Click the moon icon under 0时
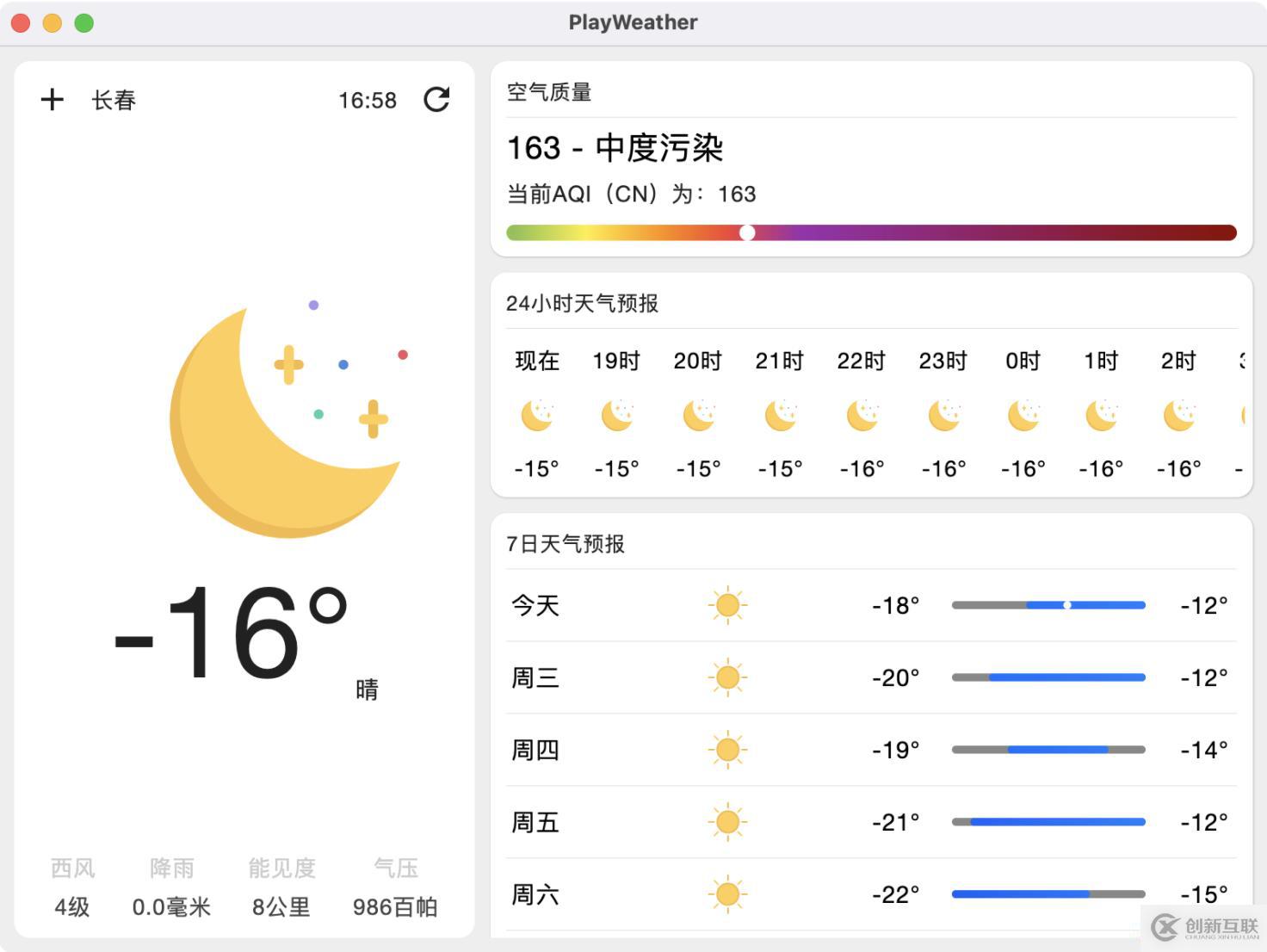Viewport: 1267px width, 952px height. click(1023, 416)
